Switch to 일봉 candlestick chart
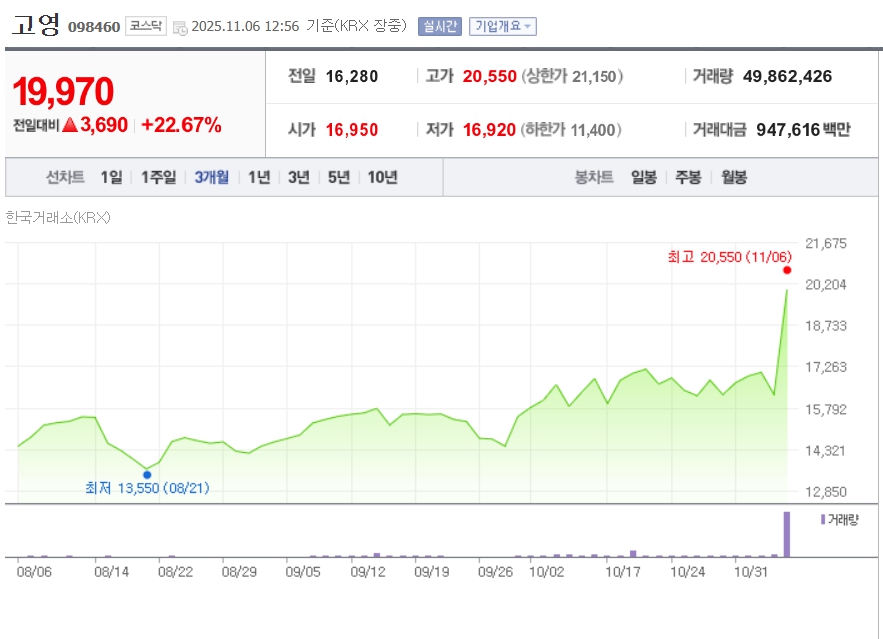 (644, 177)
